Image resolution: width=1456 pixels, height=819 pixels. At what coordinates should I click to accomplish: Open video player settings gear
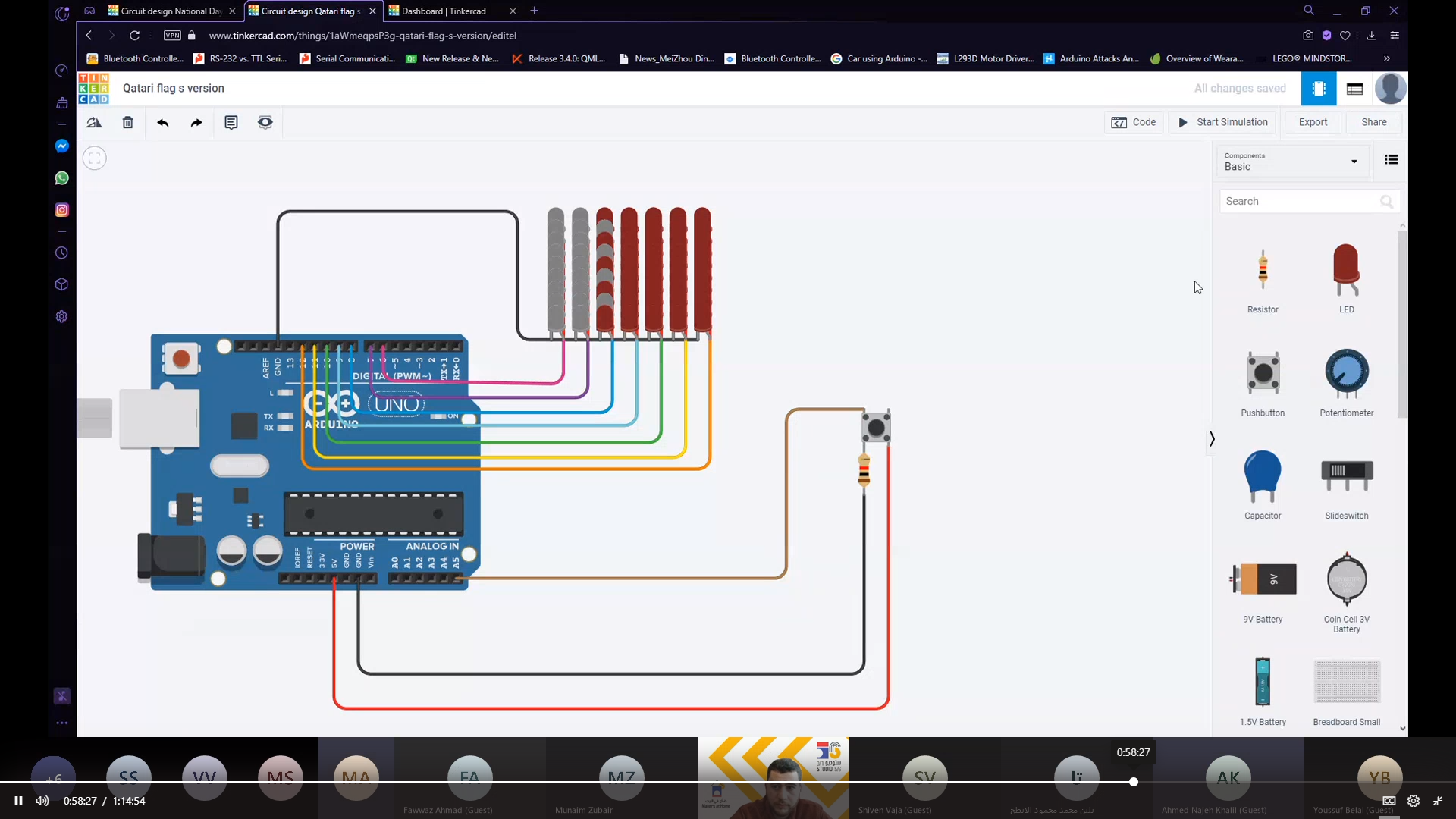click(1414, 801)
